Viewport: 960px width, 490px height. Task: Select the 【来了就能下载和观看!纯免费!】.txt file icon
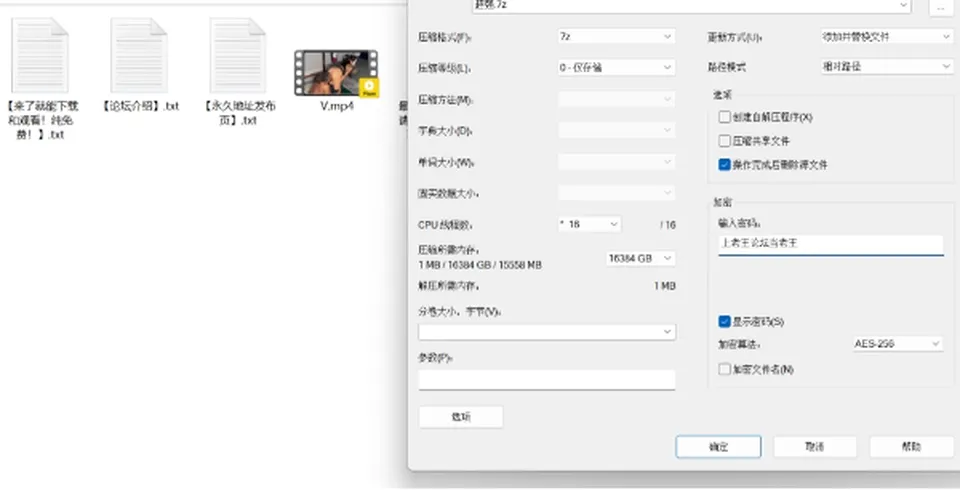point(40,55)
